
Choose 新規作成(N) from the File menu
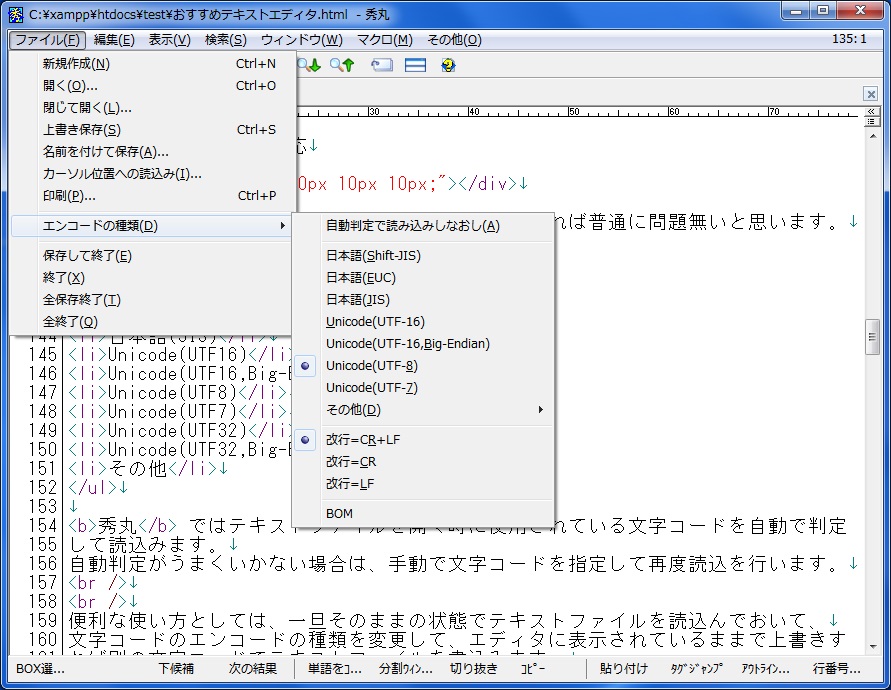click(x=152, y=64)
